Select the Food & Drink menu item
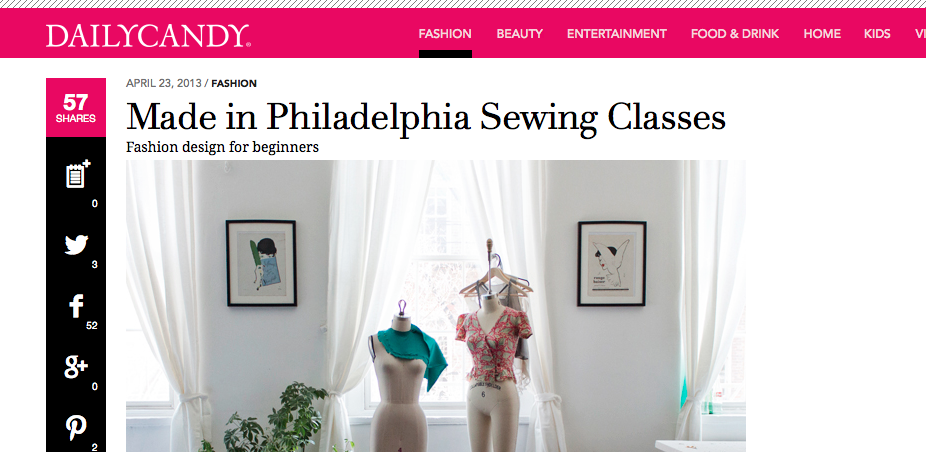926x452 pixels. [735, 34]
